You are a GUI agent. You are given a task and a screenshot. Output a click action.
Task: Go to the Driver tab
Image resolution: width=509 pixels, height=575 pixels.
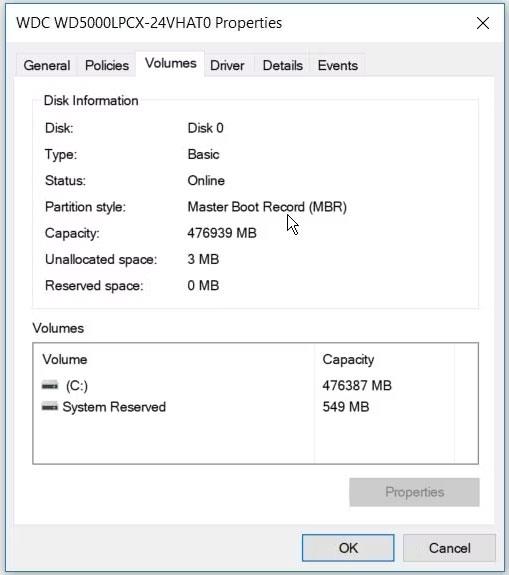point(227,66)
